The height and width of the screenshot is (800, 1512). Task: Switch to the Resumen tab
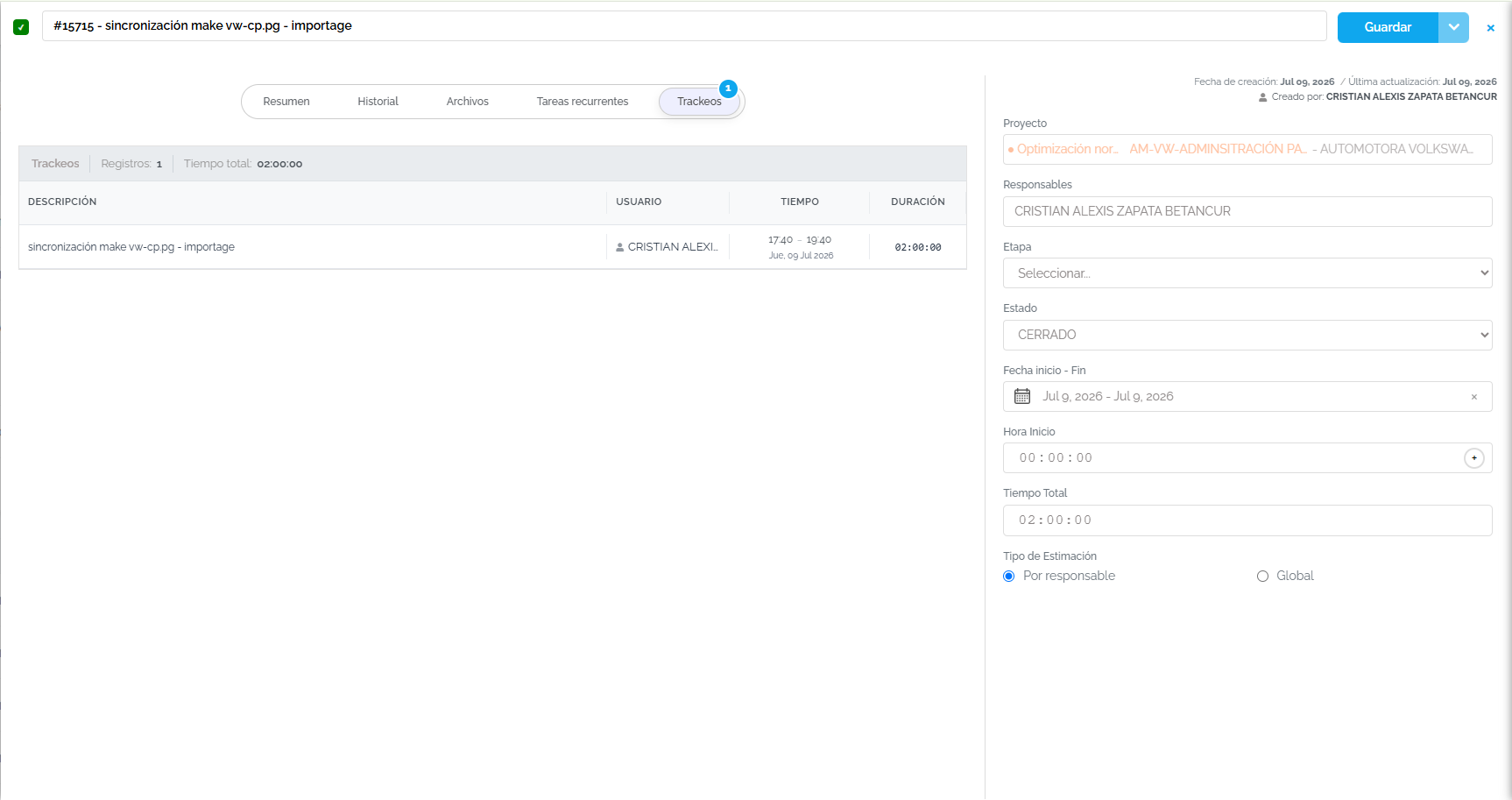[286, 102]
